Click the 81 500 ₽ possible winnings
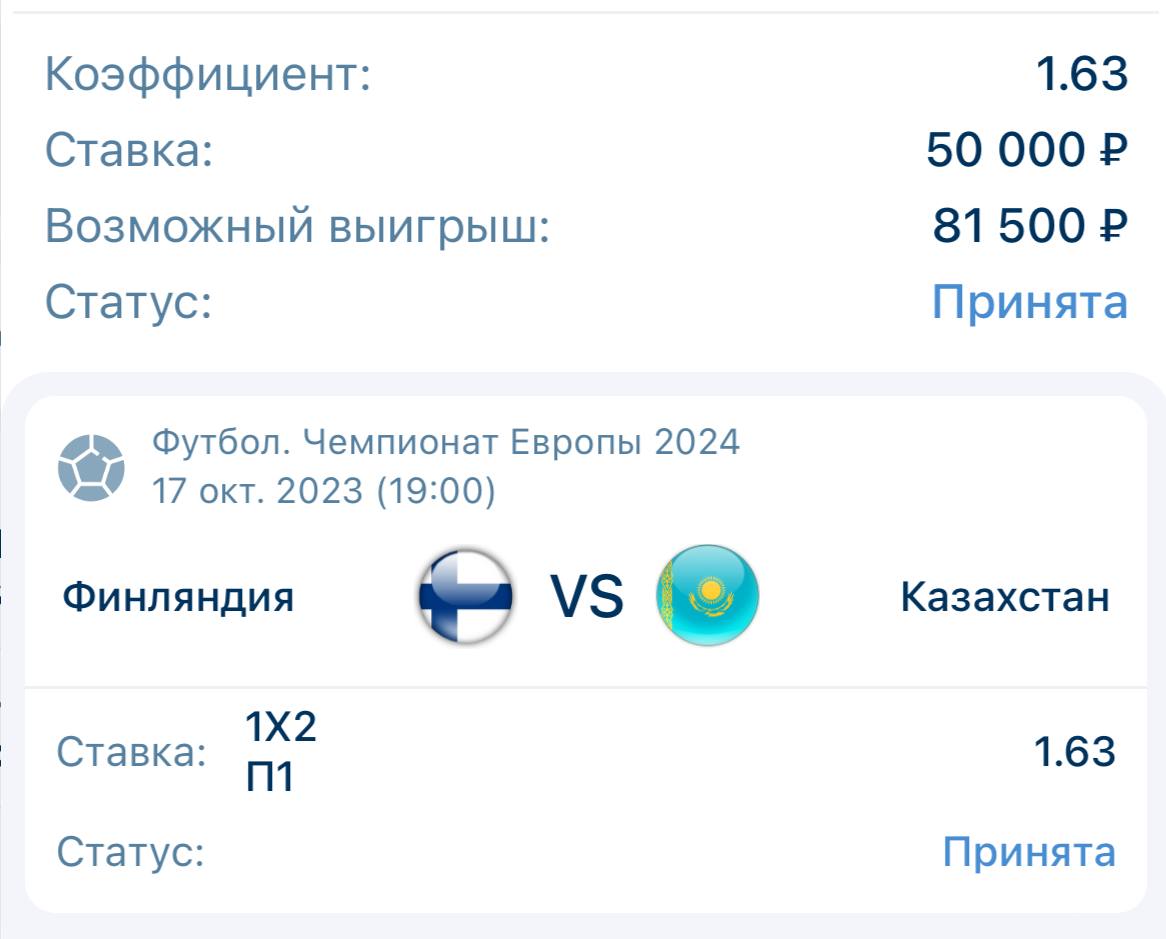The width and height of the screenshot is (1166, 939). coord(1029,226)
